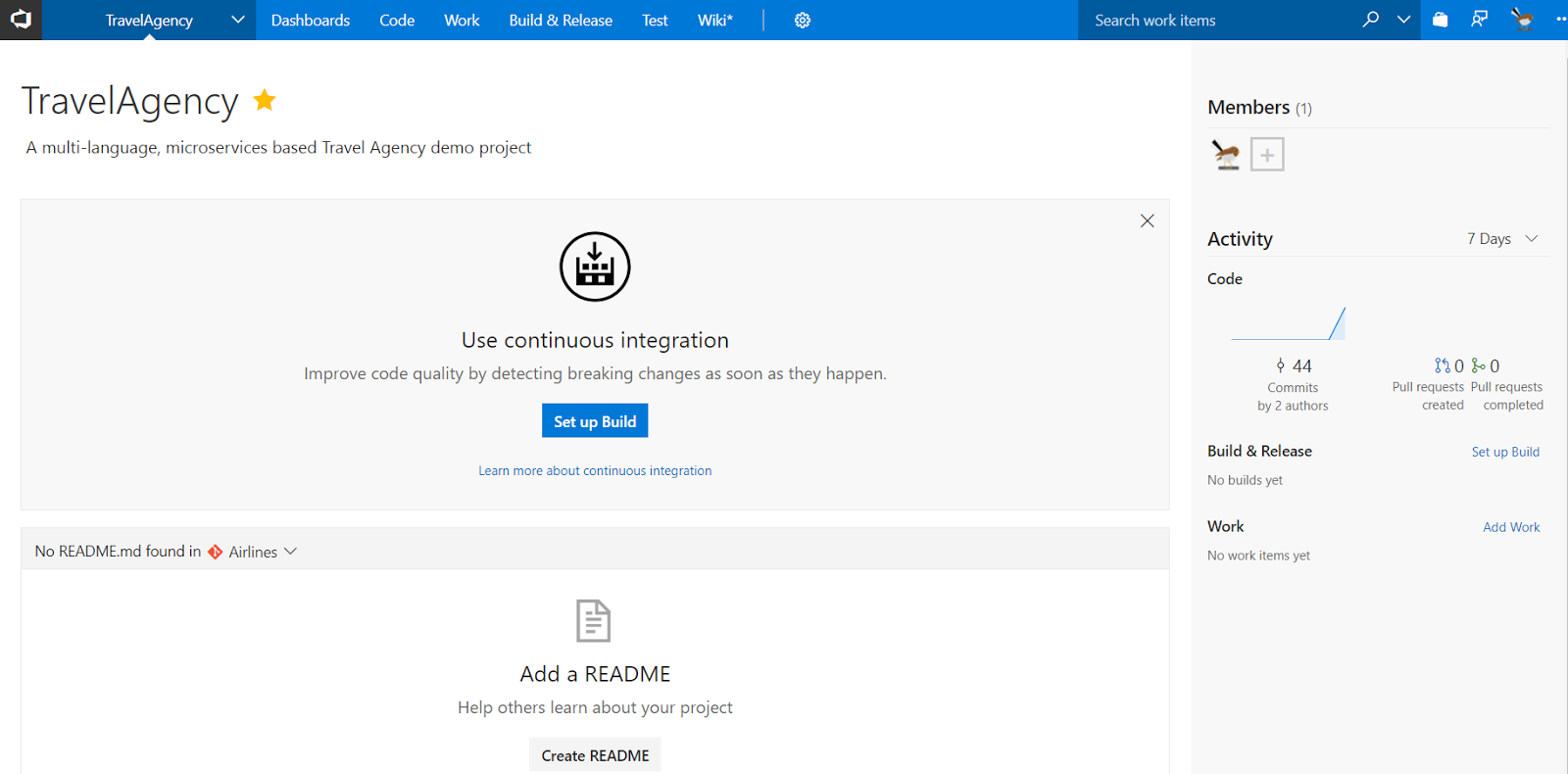Open the user profile avatar
Image resolution: width=1568 pixels, height=774 pixels.
coord(1522,20)
